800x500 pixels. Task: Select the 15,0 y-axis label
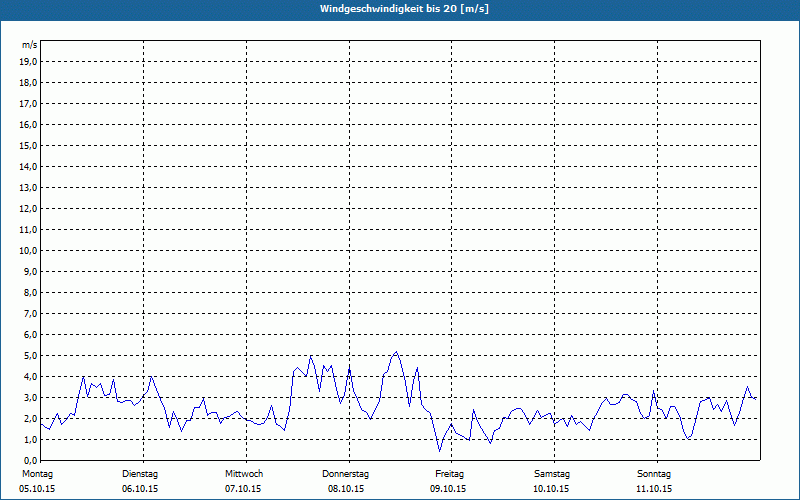(28, 145)
